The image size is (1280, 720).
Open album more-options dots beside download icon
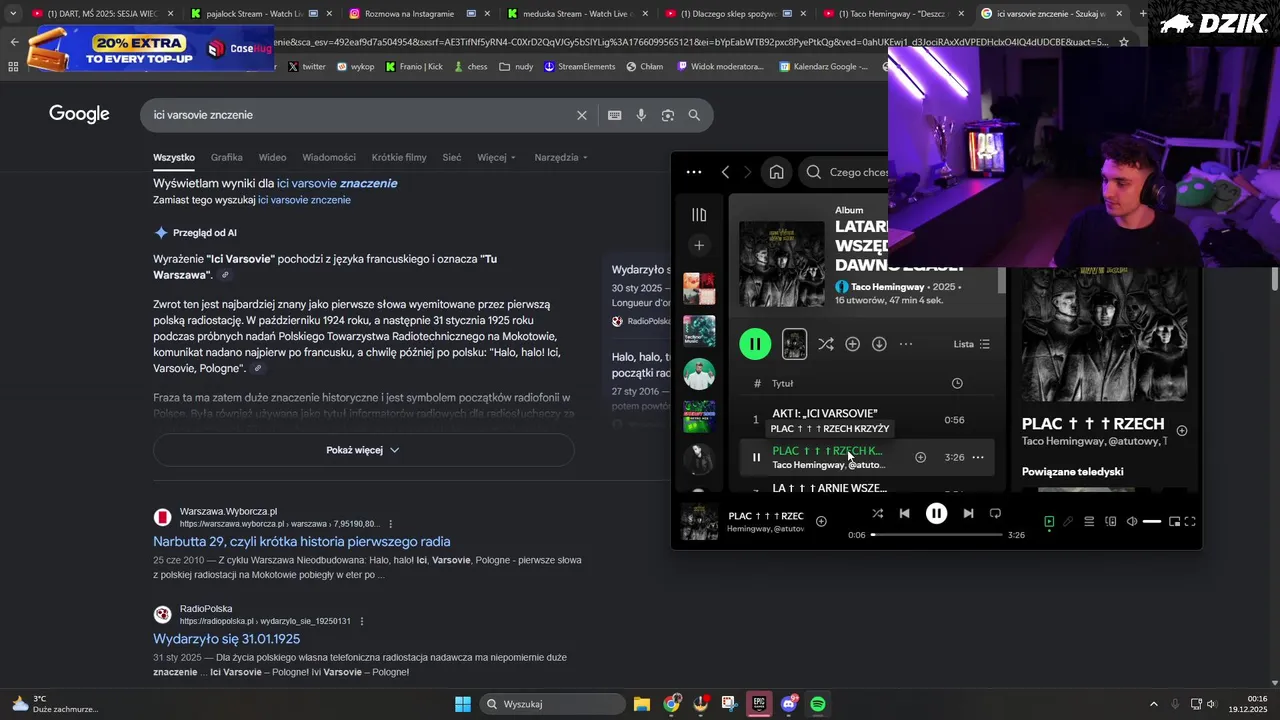906,344
